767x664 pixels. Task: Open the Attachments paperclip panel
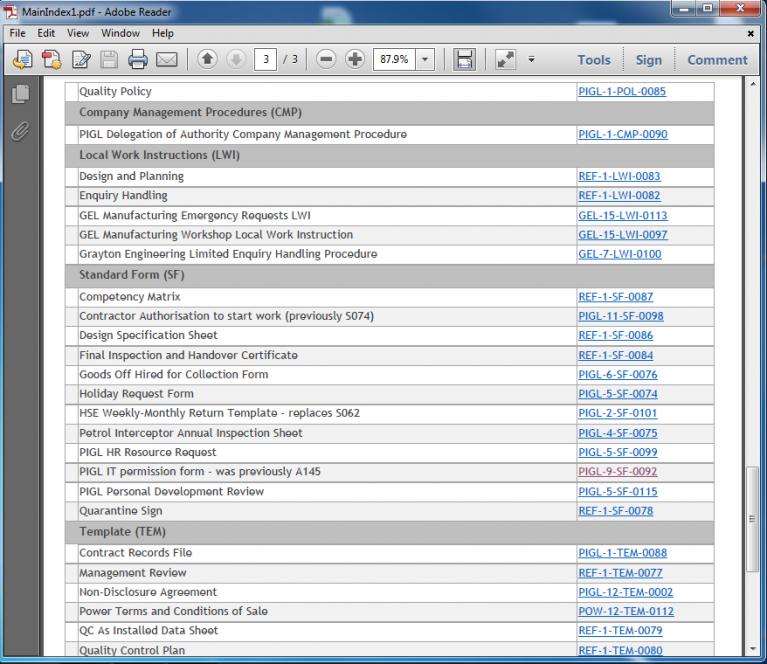tap(21, 131)
